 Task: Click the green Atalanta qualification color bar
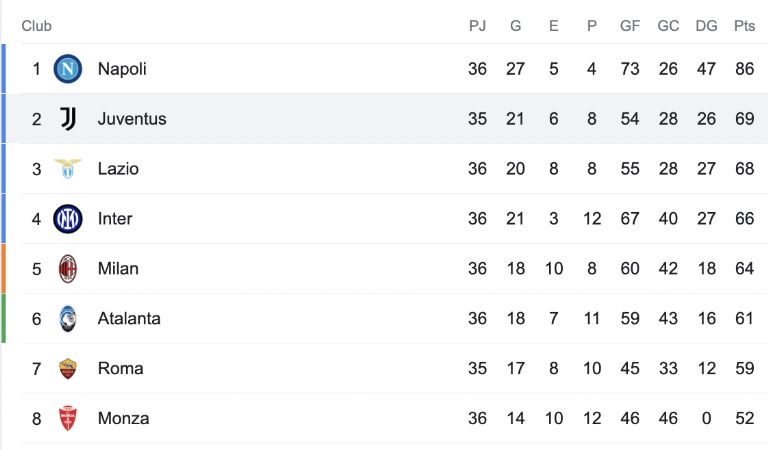point(3,318)
